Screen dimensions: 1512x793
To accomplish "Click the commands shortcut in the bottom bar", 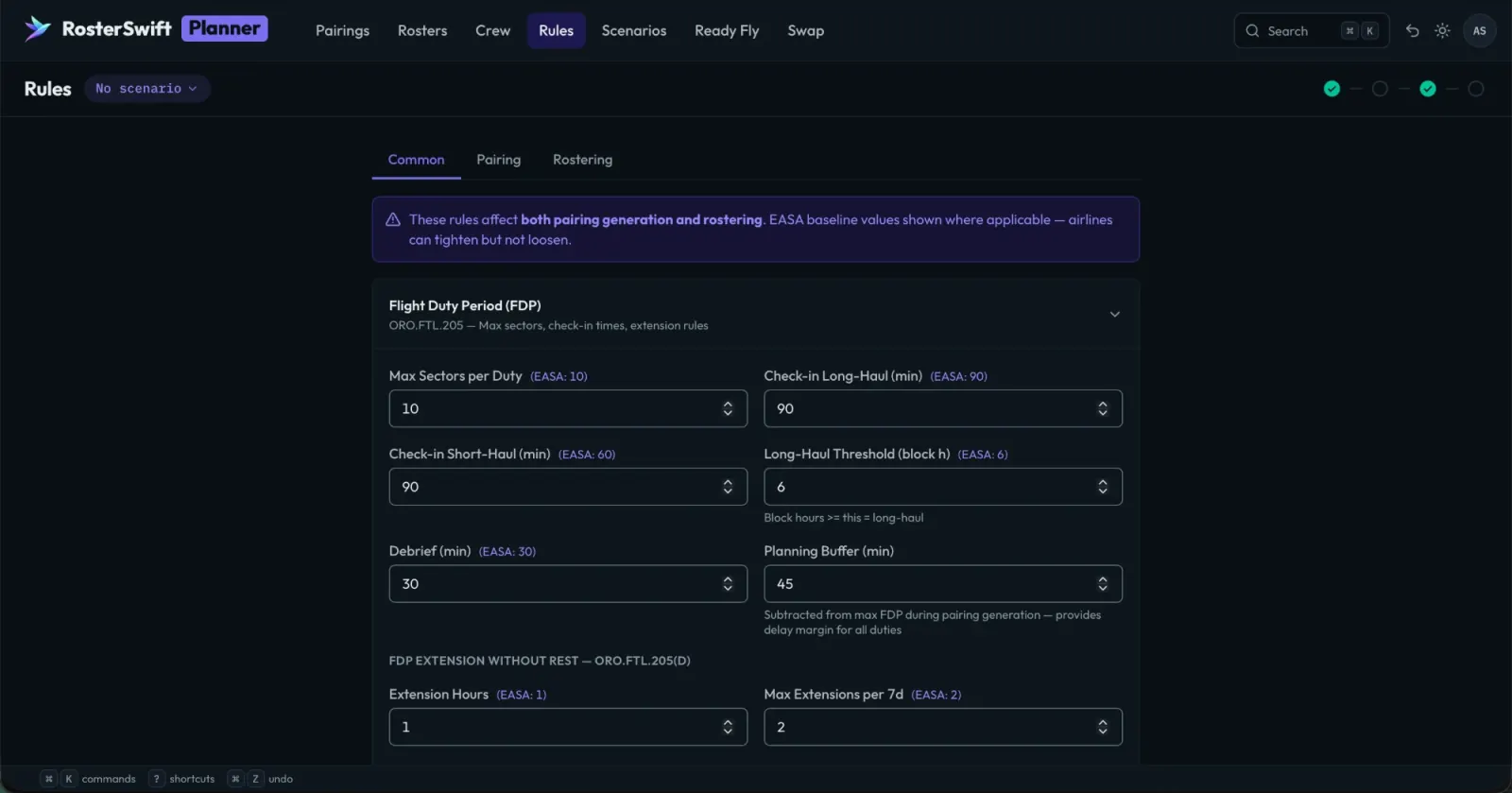I will coord(88,779).
